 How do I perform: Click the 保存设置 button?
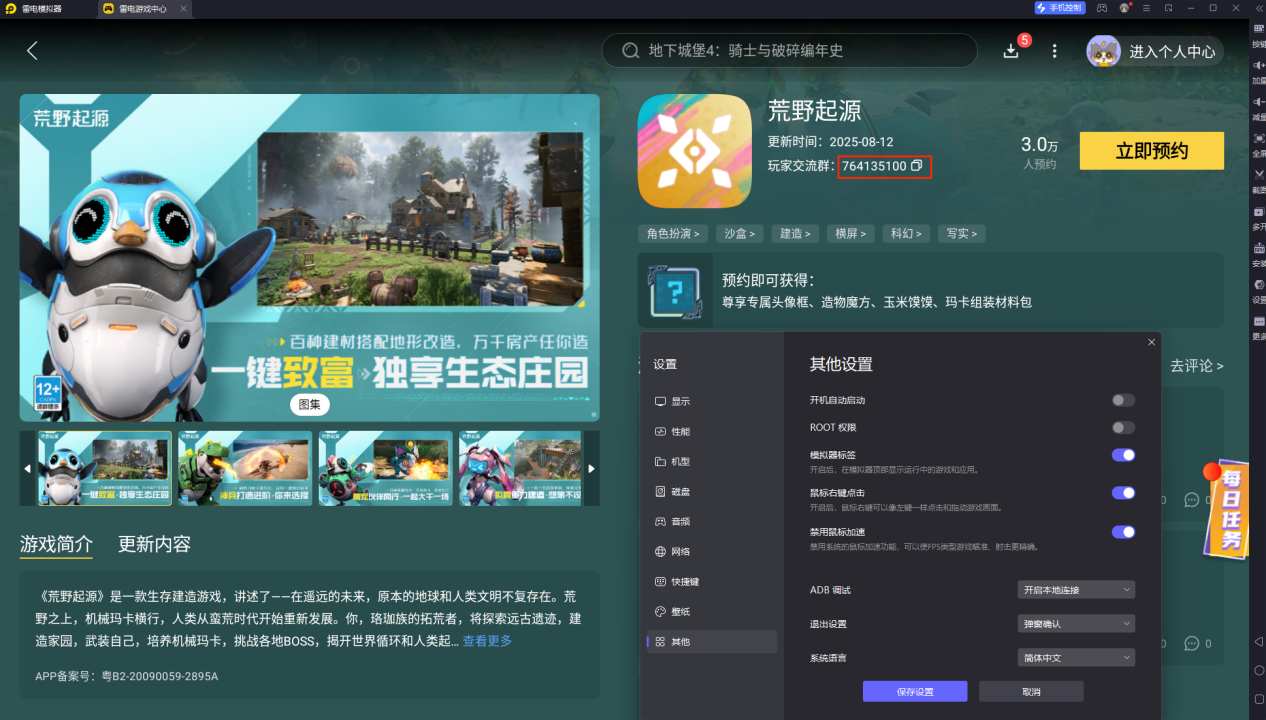click(x=915, y=691)
